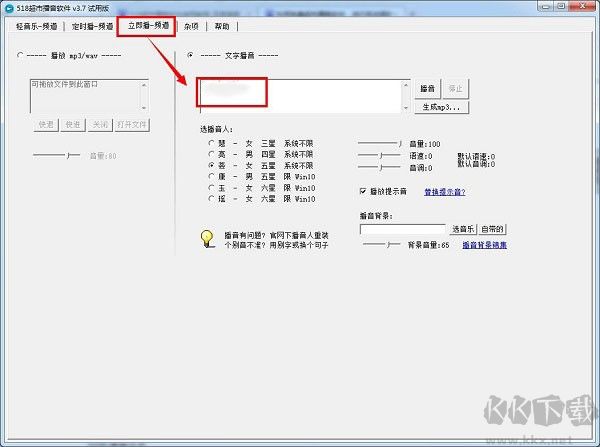
Task: Select the 文字播音 radio option
Action: point(190,55)
